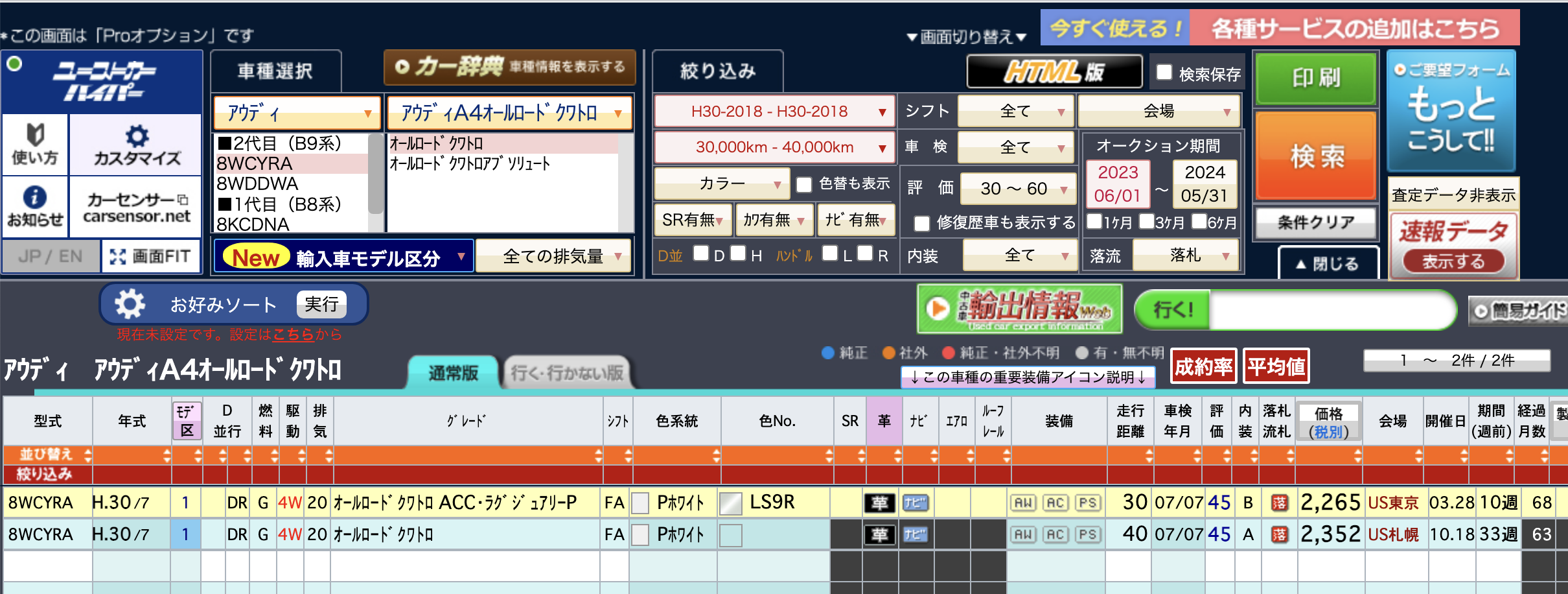This screenshot has width=1568, height=594.
Task: Open the 30,000km - 40,000km mileage dropdown
Action: click(775, 147)
